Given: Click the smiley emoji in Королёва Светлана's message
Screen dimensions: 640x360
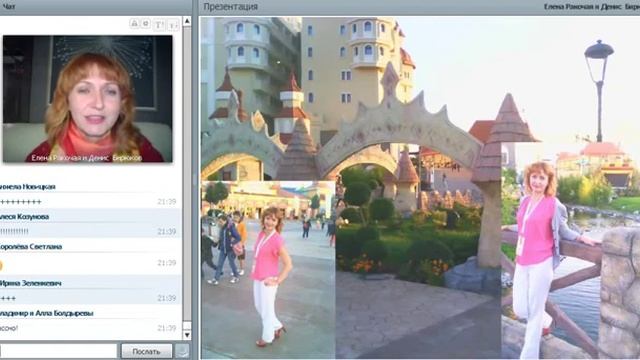Looking at the screenshot, I should point(1,266).
